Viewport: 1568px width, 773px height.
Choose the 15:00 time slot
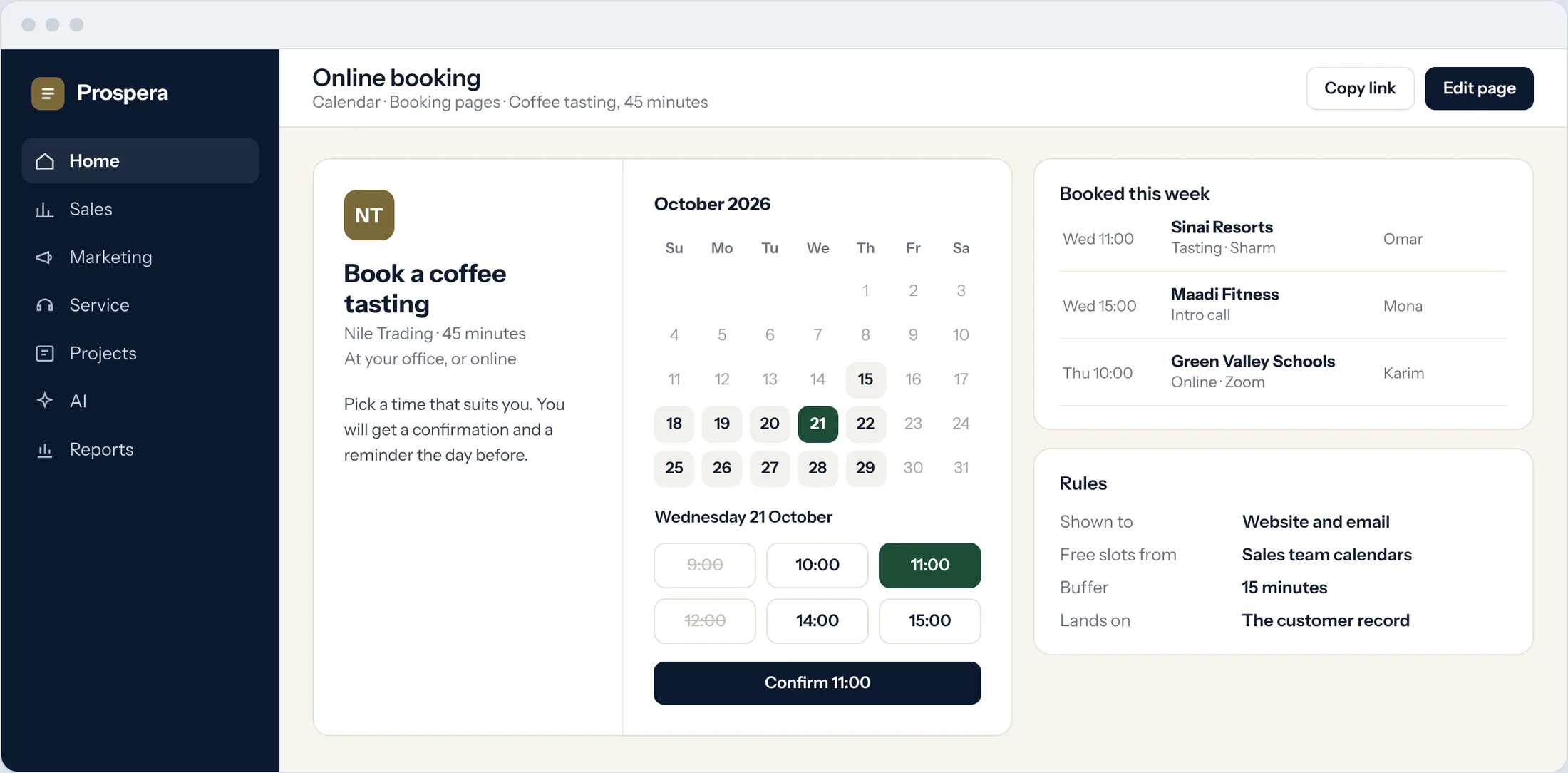(930, 621)
